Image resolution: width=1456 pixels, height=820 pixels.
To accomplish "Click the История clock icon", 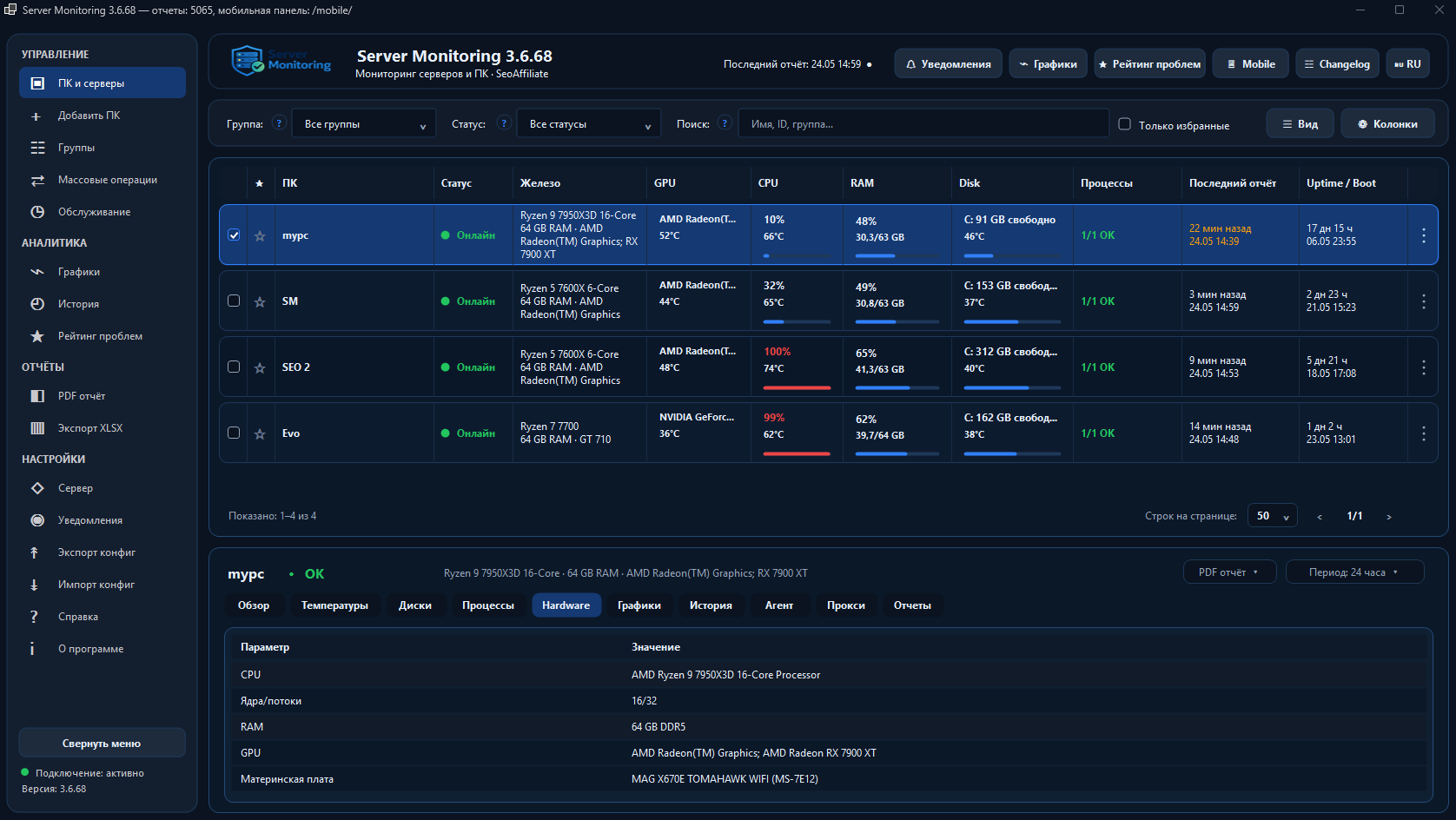I will pyautogui.click(x=37, y=304).
